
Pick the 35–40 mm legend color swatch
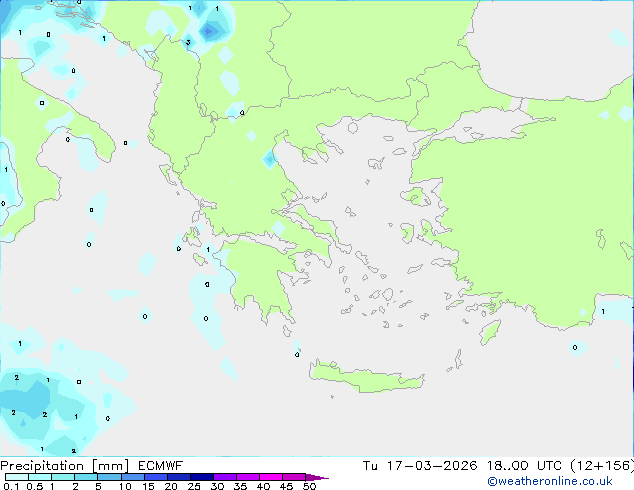pyautogui.click(x=247, y=477)
